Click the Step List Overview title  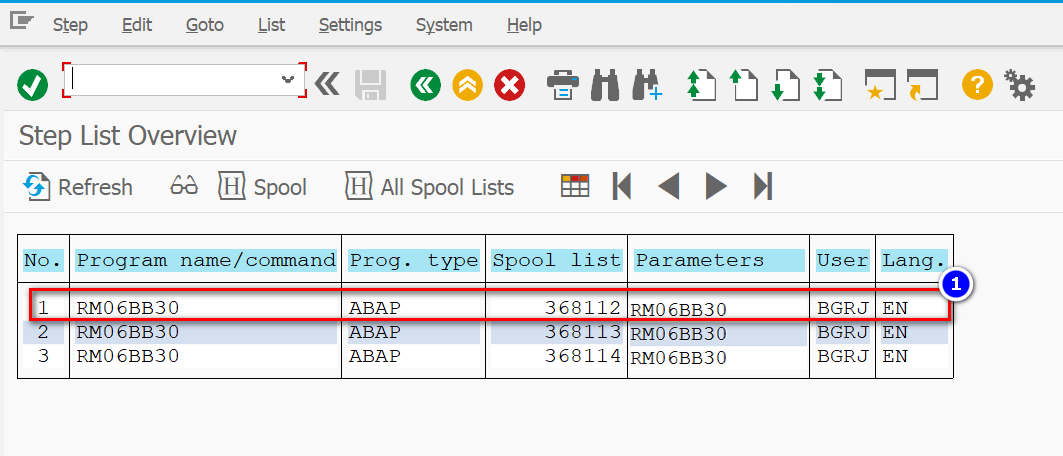click(x=128, y=136)
